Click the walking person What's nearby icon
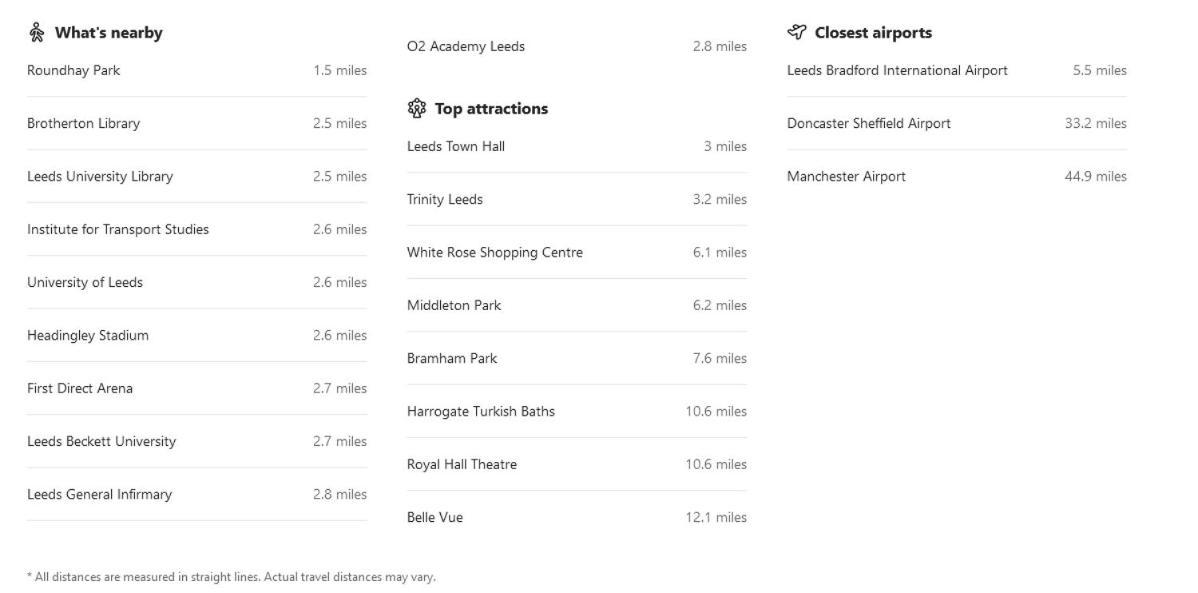 tap(36, 32)
